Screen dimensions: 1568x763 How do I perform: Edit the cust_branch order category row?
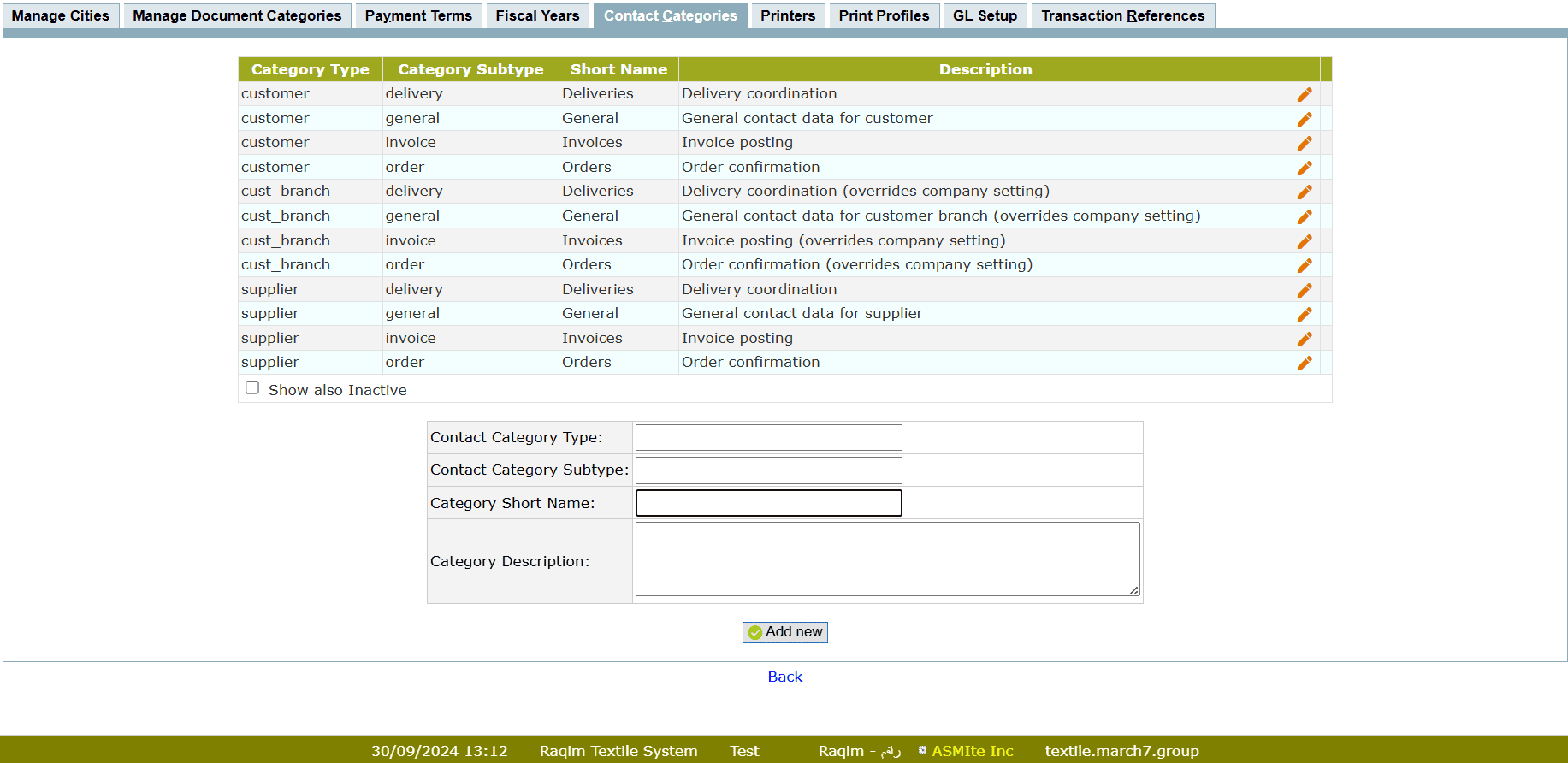tap(1304, 265)
